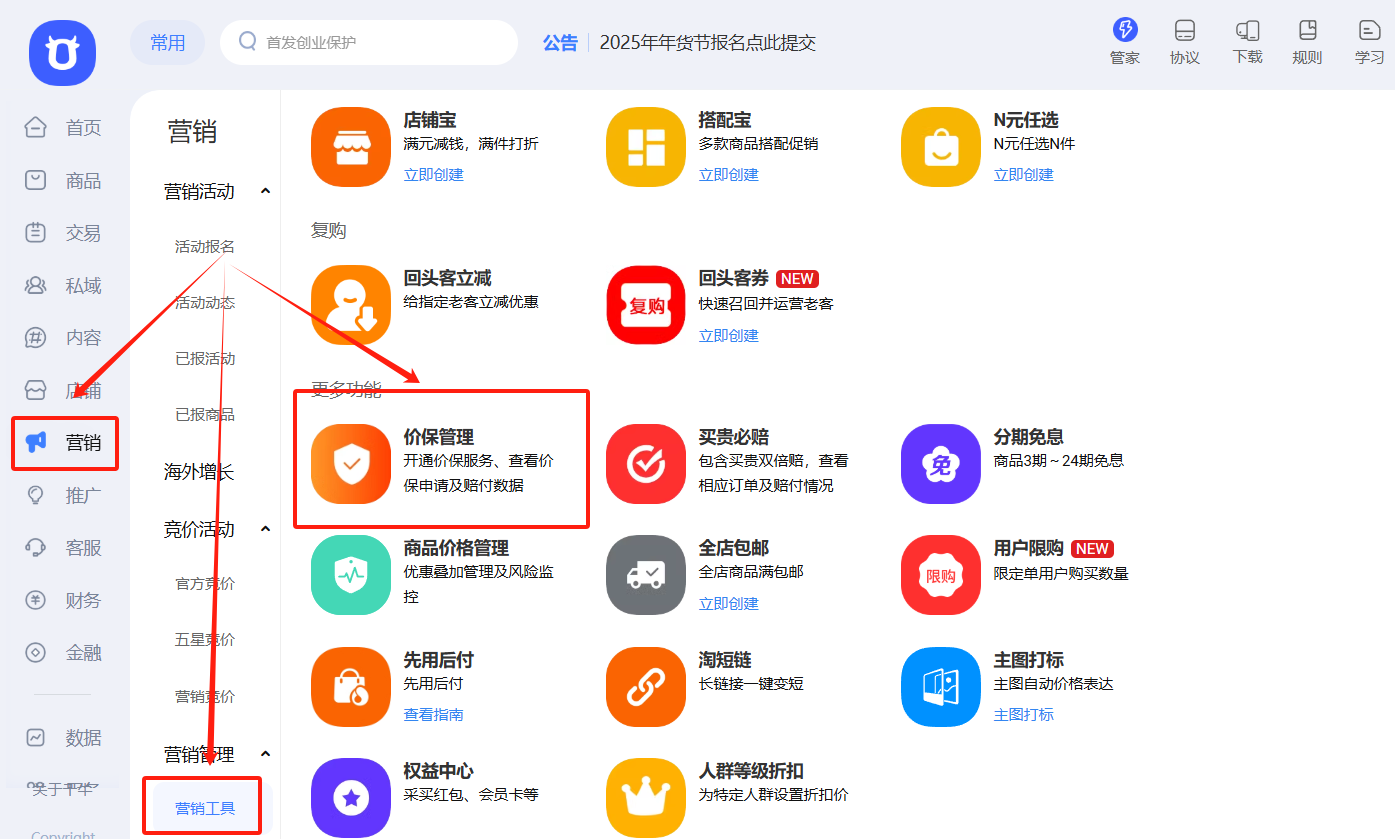Click the 主图打标 blue icon
The image size is (1395, 839).
(x=940, y=687)
